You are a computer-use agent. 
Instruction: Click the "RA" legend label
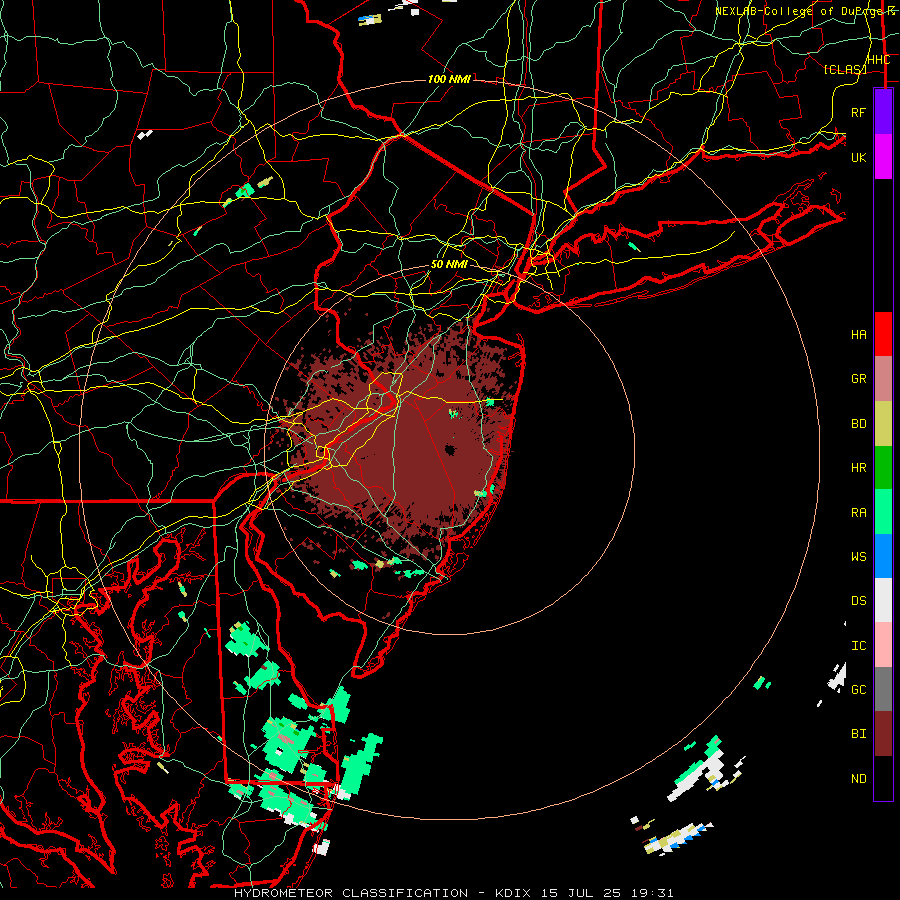pyautogui.click(x=858, y=513)
